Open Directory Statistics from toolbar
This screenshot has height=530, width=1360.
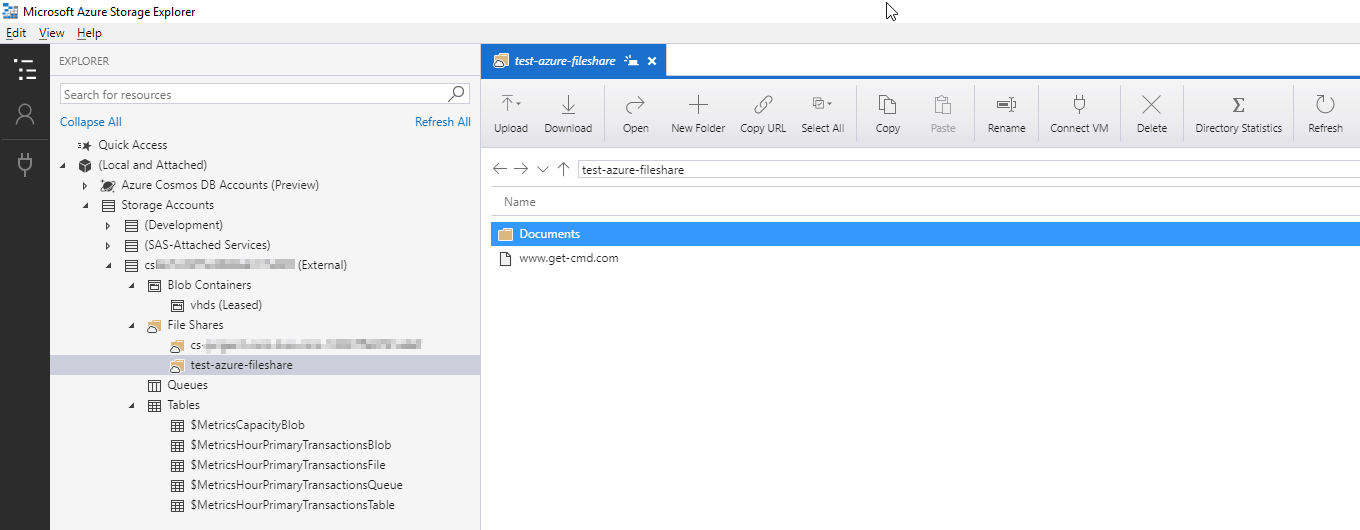pos(1238,114)
